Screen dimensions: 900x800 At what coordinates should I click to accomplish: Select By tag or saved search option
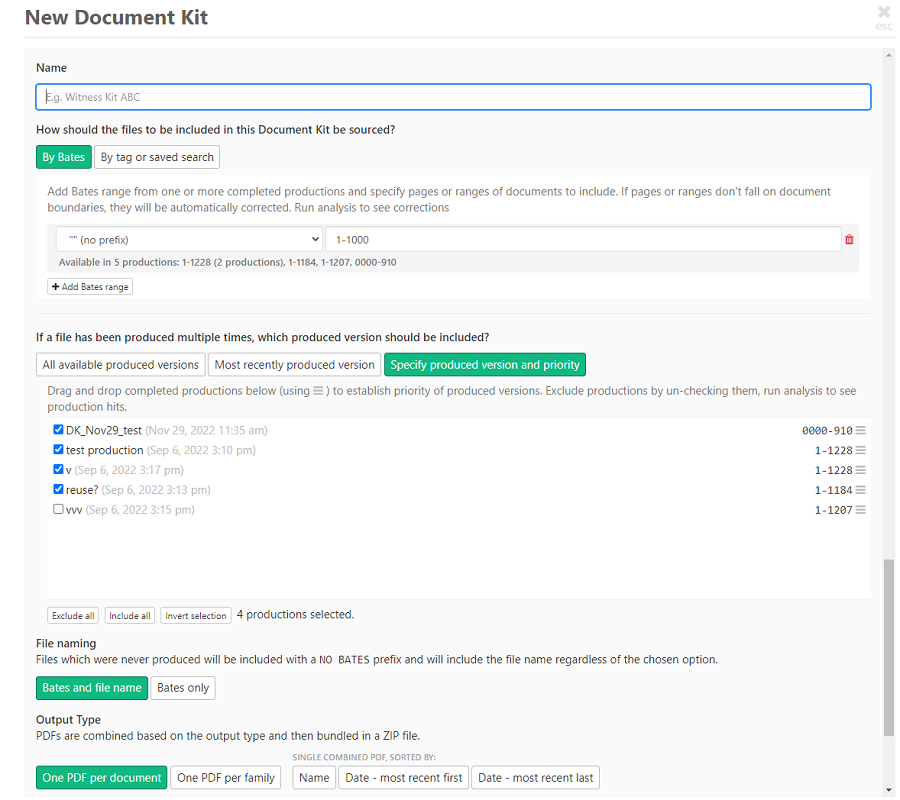pyautogui.click(x=157, y=157)
